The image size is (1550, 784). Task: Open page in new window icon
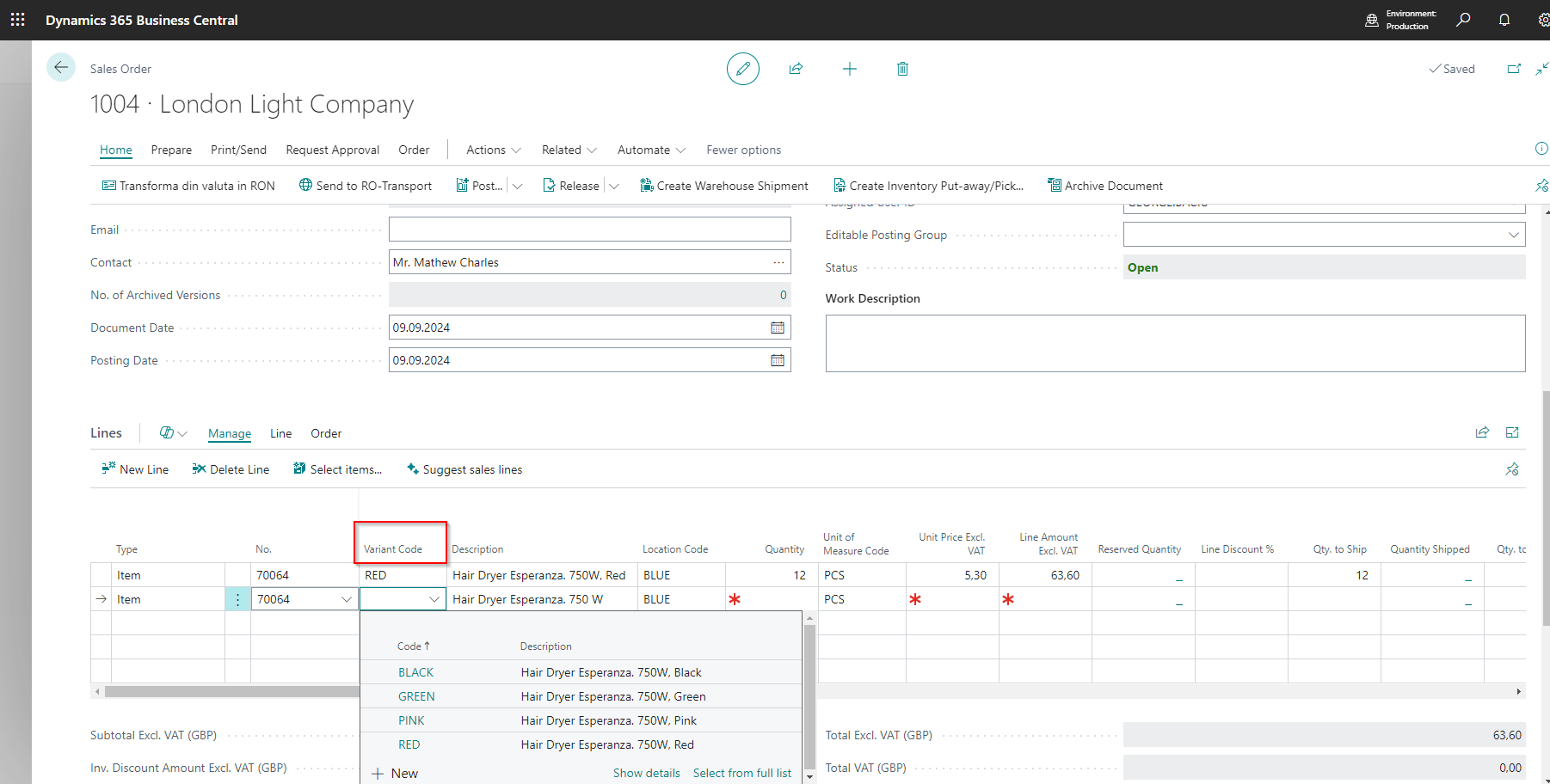coord(1514,69)
